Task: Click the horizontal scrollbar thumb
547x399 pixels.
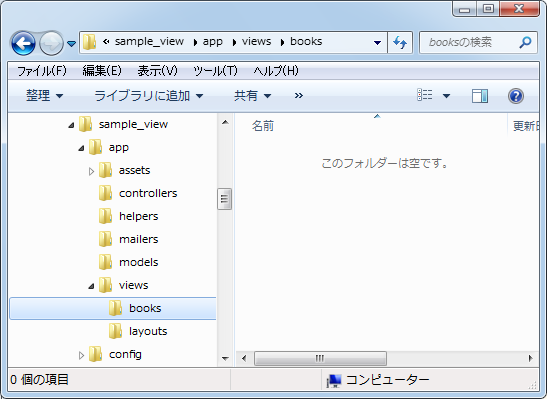Action: 320,358
